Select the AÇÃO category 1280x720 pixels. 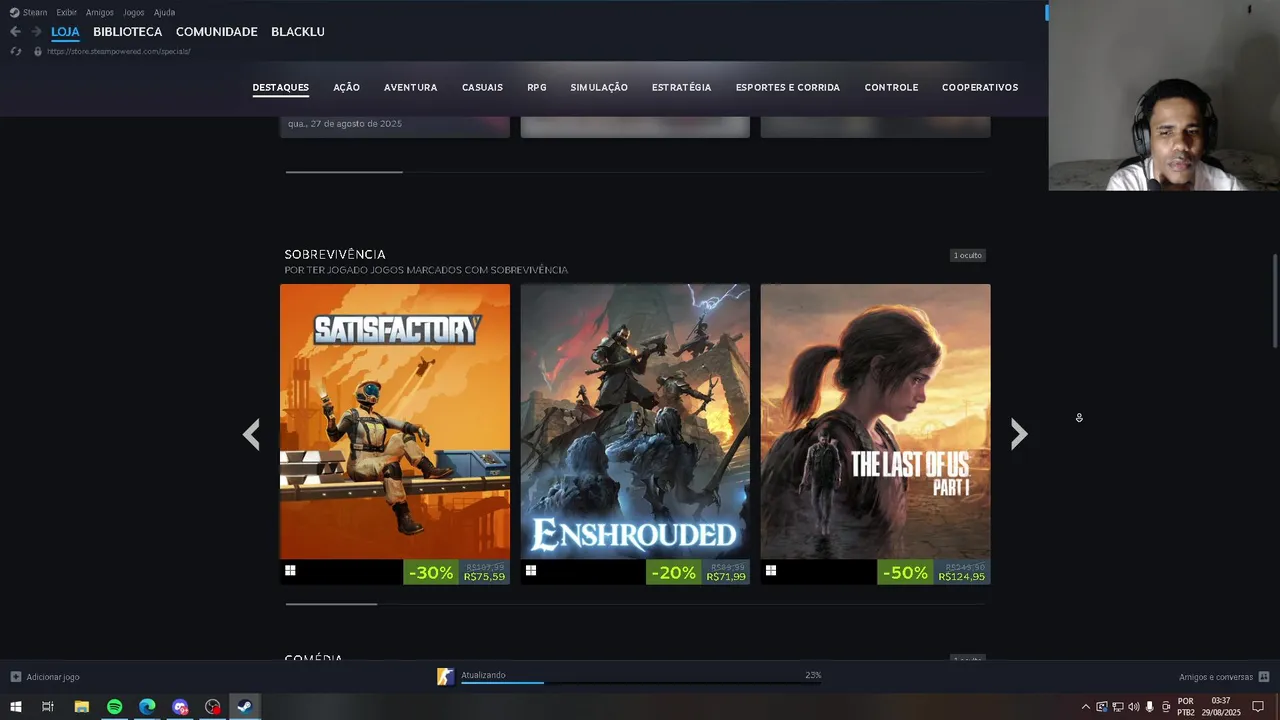pos(346,88)
